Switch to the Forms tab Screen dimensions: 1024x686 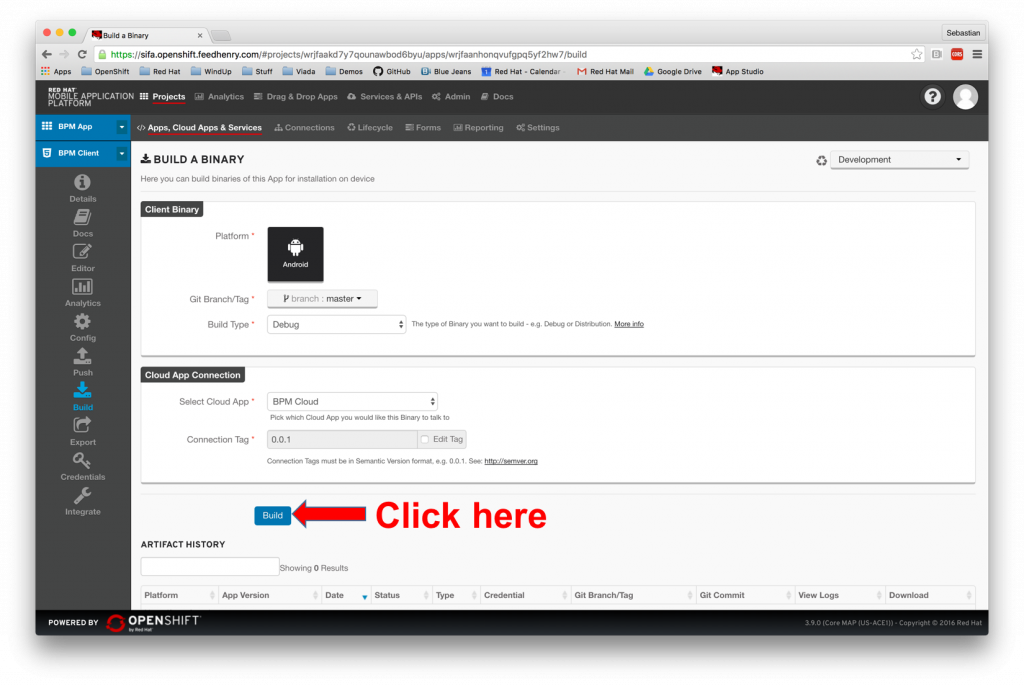[423, 127]
